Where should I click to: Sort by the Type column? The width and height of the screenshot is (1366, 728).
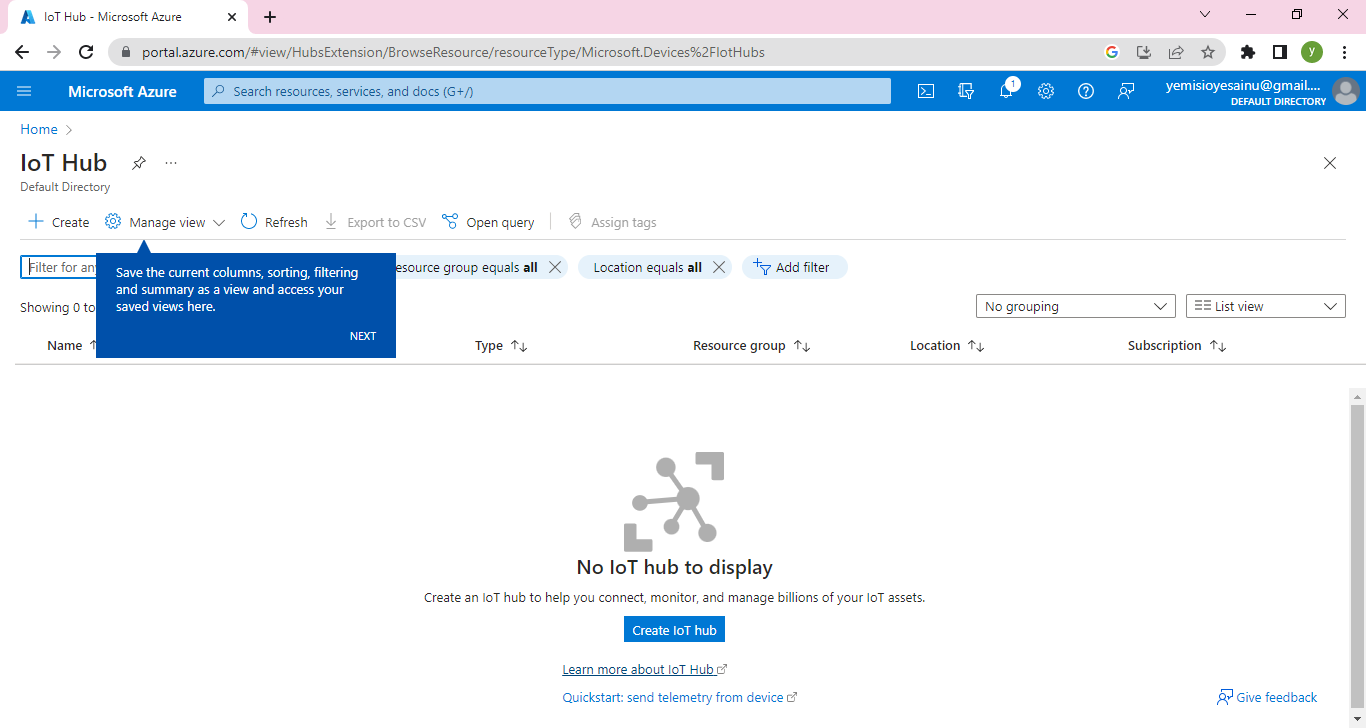click(x=501, y=345)
